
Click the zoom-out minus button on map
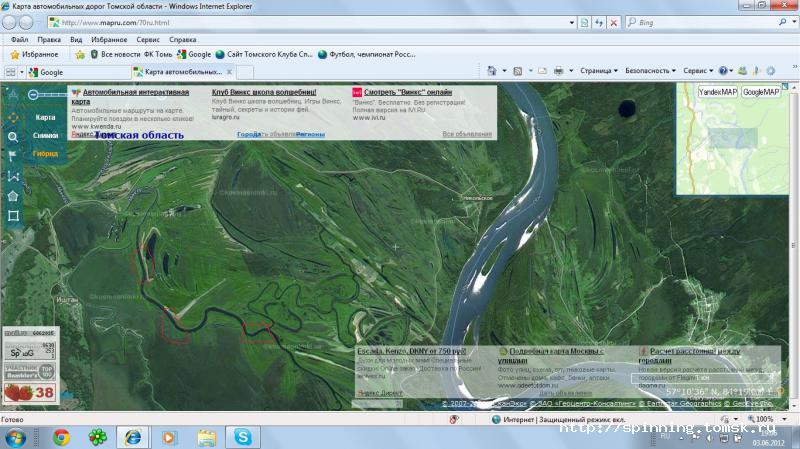tap(33, 95)
